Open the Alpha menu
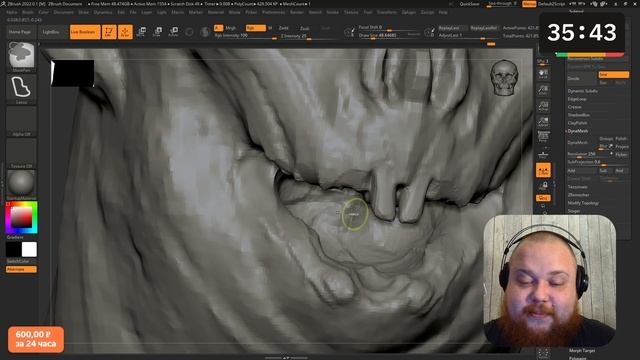 coord(12,12)
